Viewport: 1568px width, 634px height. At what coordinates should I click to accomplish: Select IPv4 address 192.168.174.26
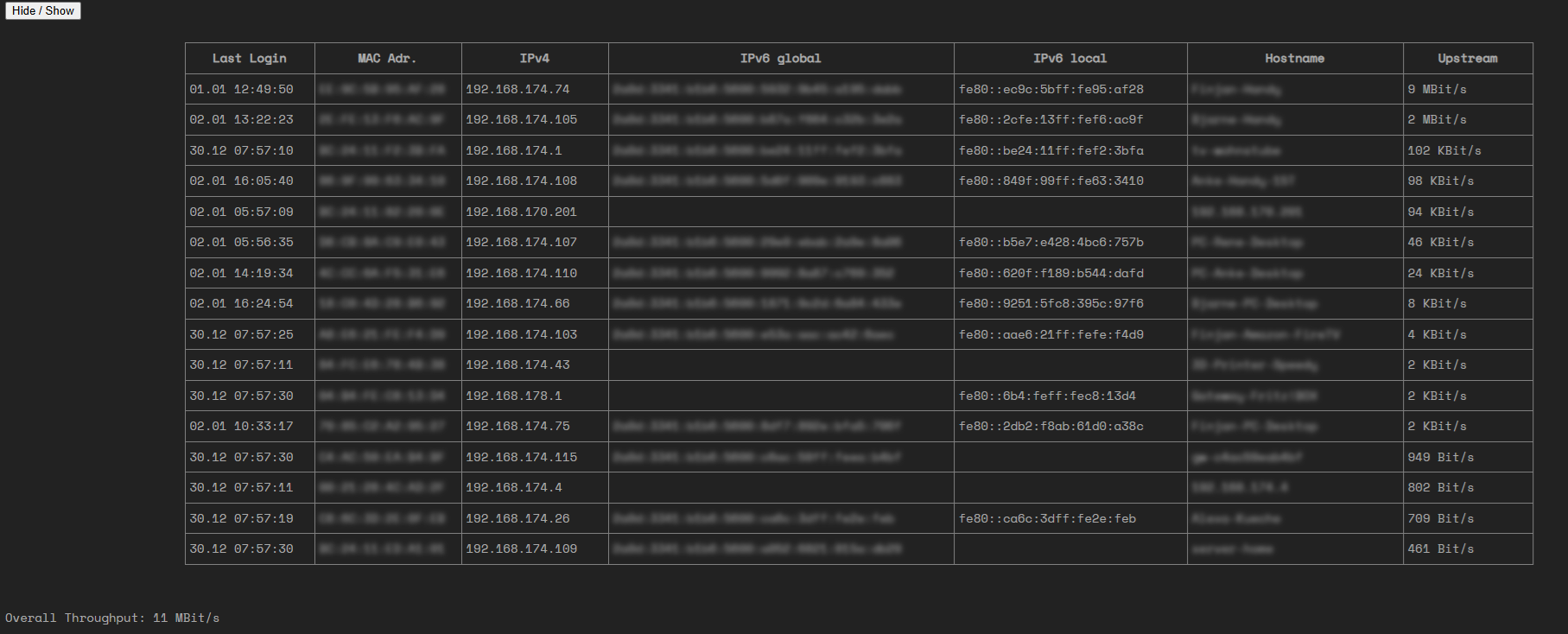[517, 518]
